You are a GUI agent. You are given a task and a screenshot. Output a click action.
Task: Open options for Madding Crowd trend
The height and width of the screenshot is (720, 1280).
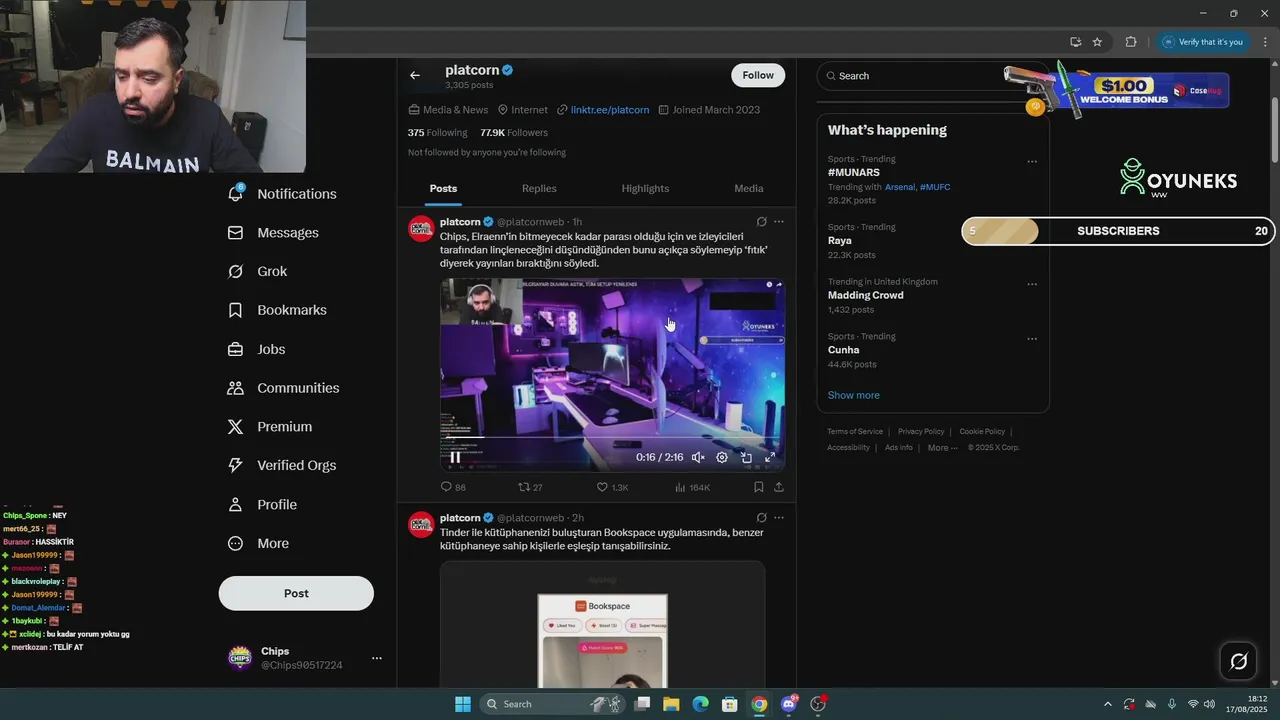[1032, 284]
